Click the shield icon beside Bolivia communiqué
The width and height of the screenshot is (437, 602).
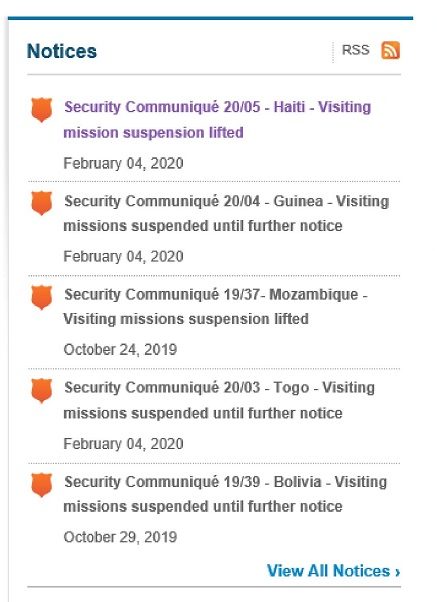41,485
